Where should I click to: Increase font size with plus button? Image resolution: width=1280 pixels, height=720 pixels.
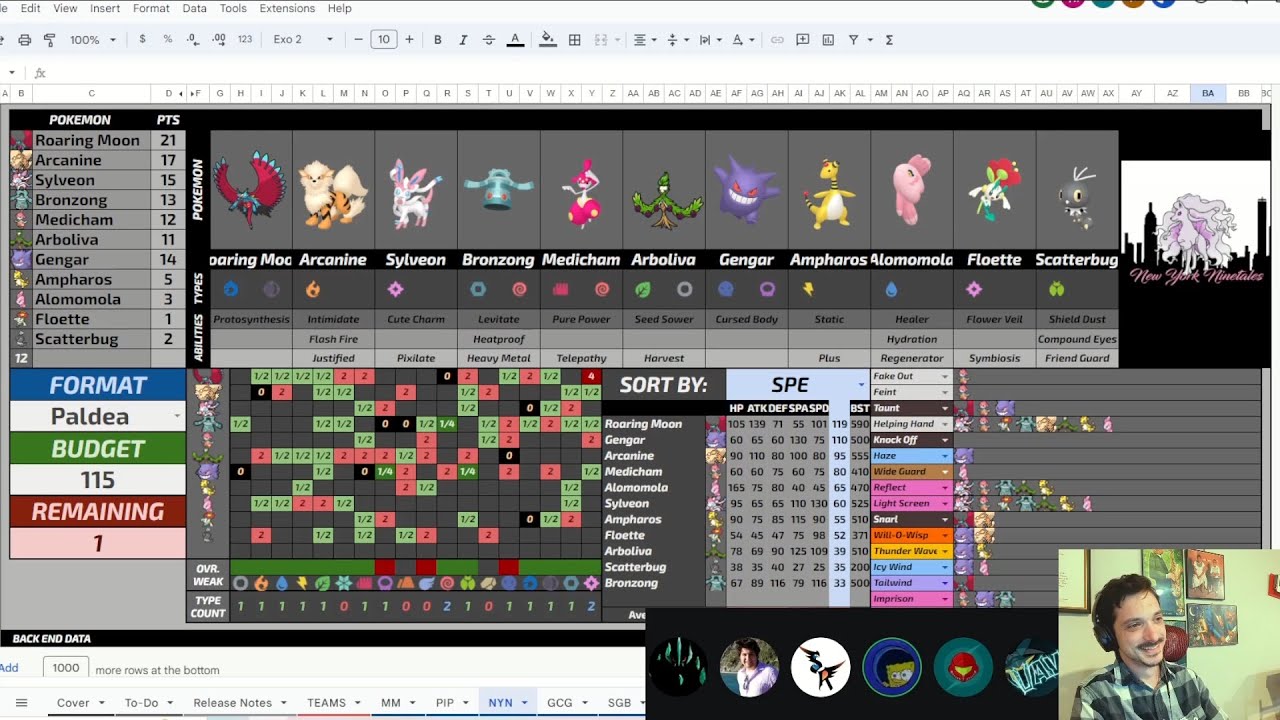tap(409, 40)
